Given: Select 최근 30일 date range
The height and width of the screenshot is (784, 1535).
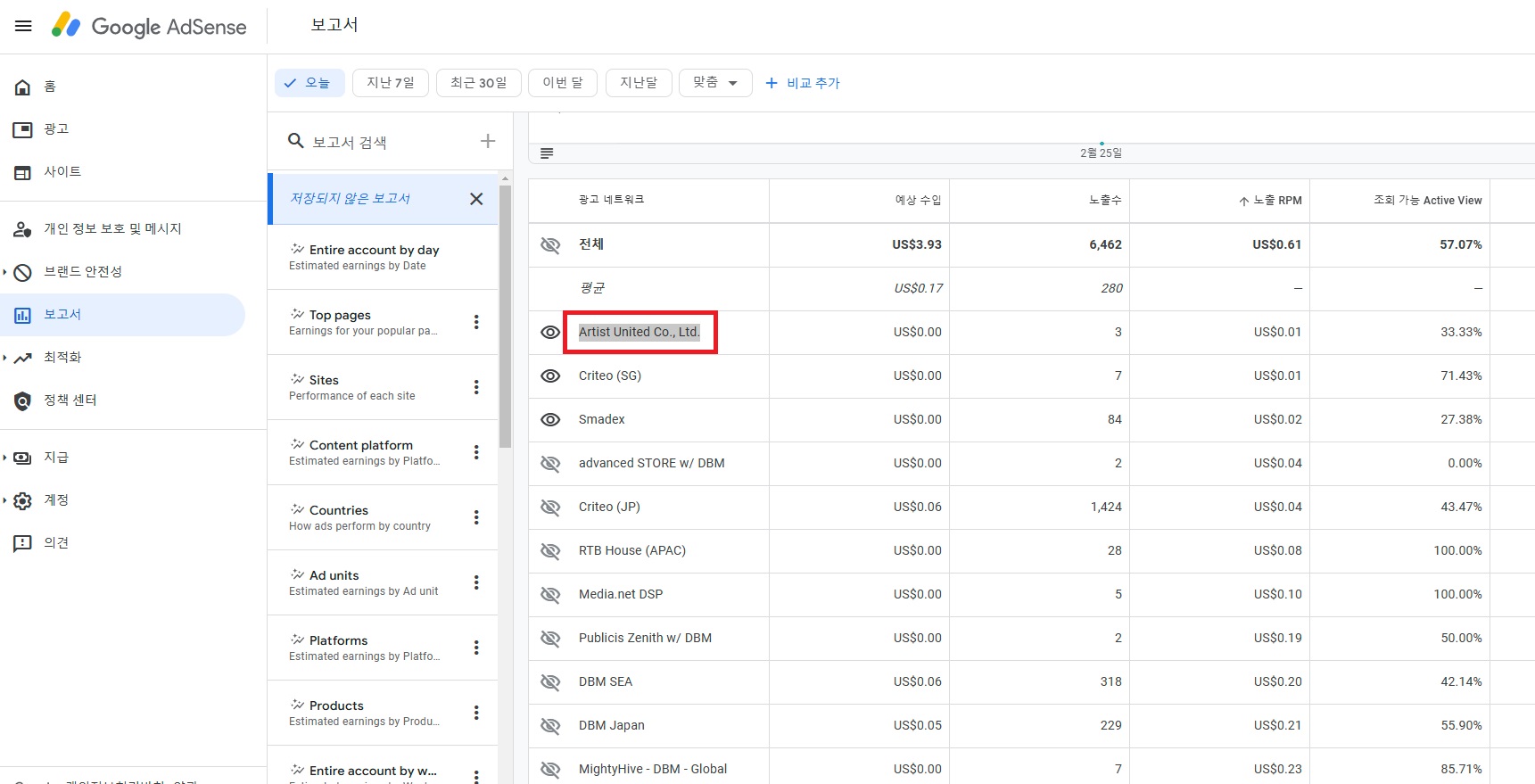Looking at the screenshot, I should pos(478,83).
